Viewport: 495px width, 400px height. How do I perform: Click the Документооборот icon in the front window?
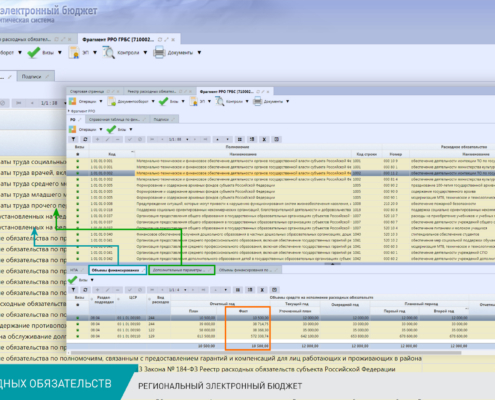pyautogui.click(x=111, y=101)
